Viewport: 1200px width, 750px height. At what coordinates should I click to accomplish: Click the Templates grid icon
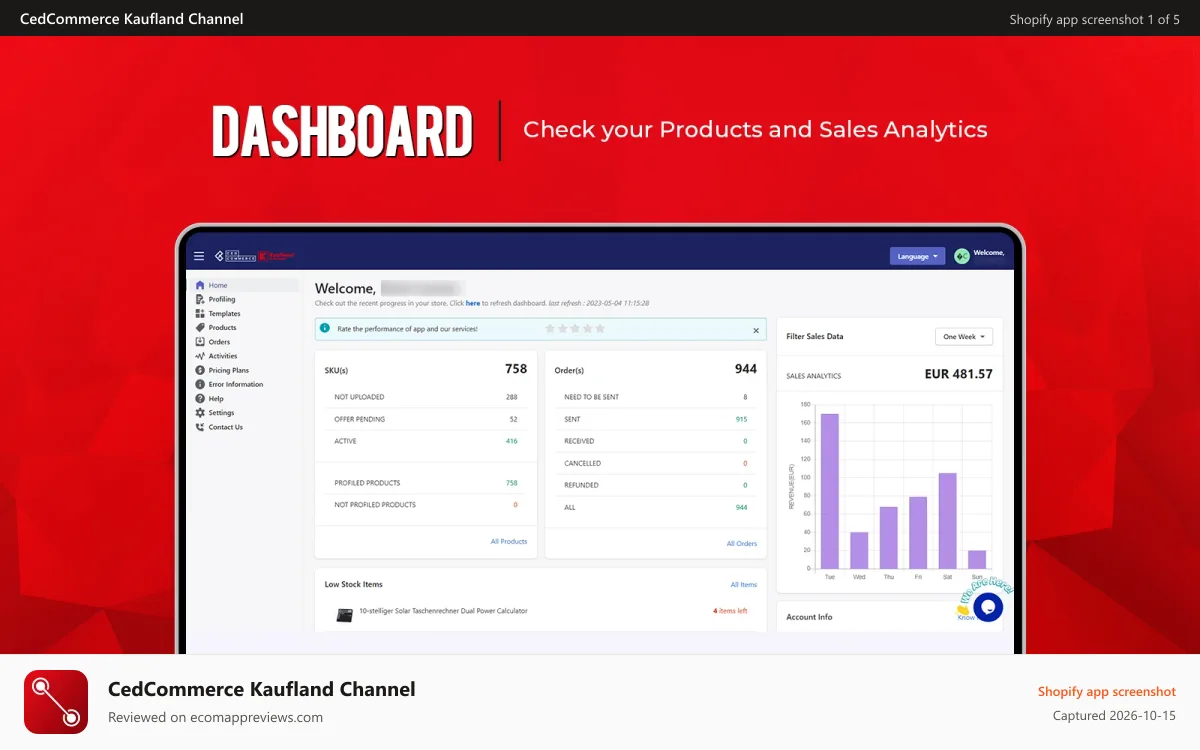pos(200,313)
